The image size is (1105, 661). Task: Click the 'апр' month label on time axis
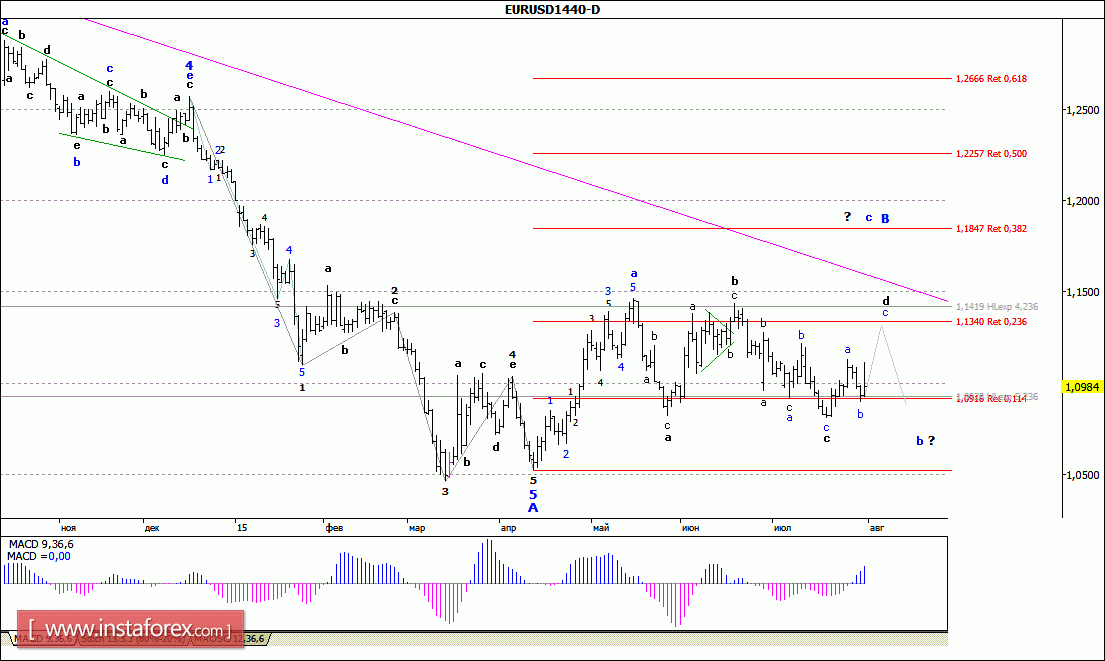pos(508,528)
